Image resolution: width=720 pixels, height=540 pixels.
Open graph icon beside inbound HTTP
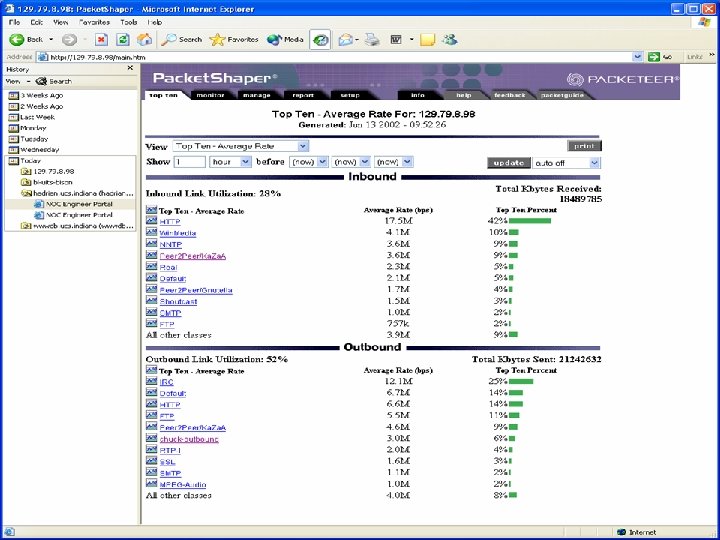tap(152, 221)
